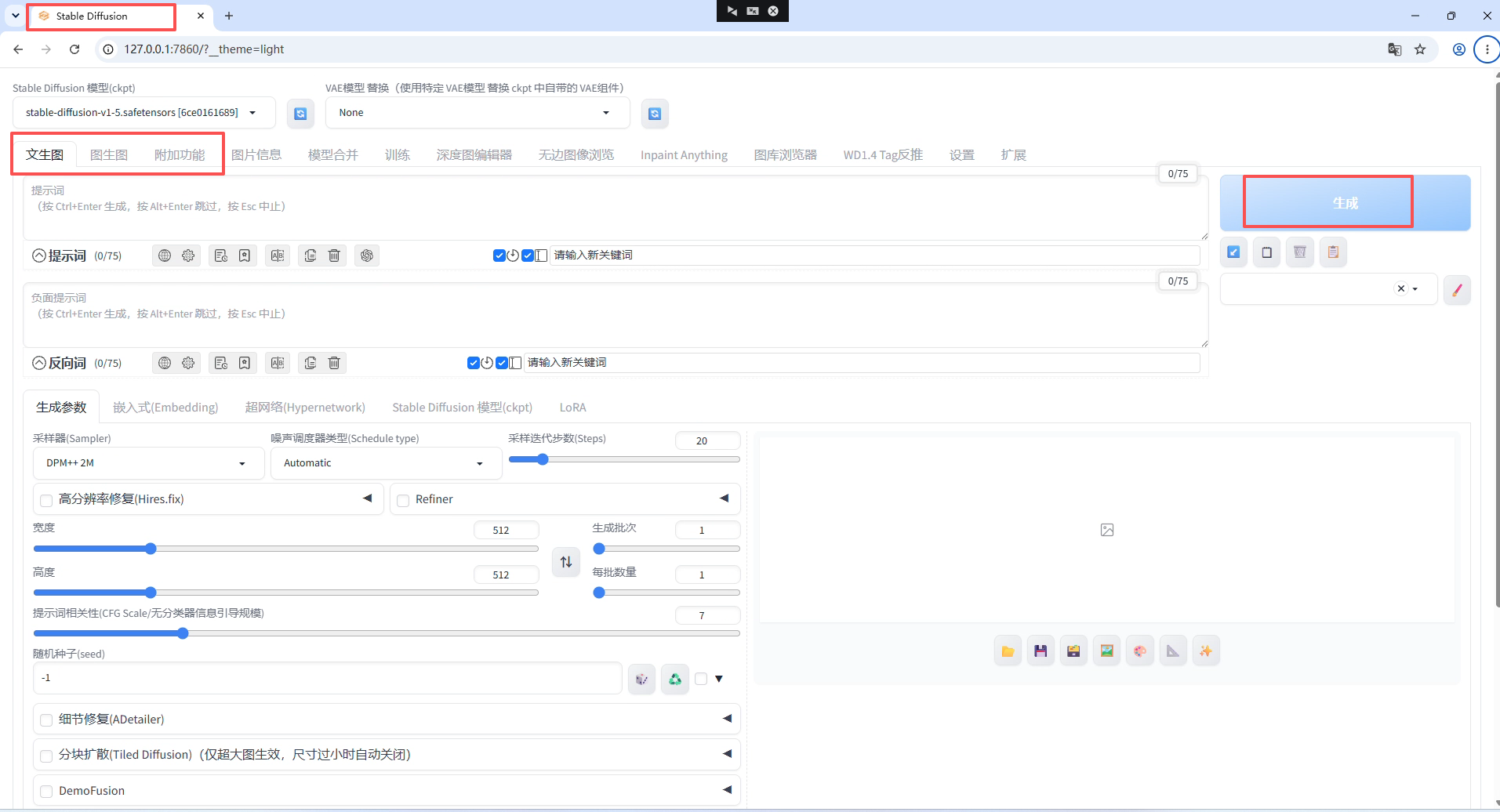1500x812 pixels.
Task: Click the CFG Scale slider
Action: [387, 633]
